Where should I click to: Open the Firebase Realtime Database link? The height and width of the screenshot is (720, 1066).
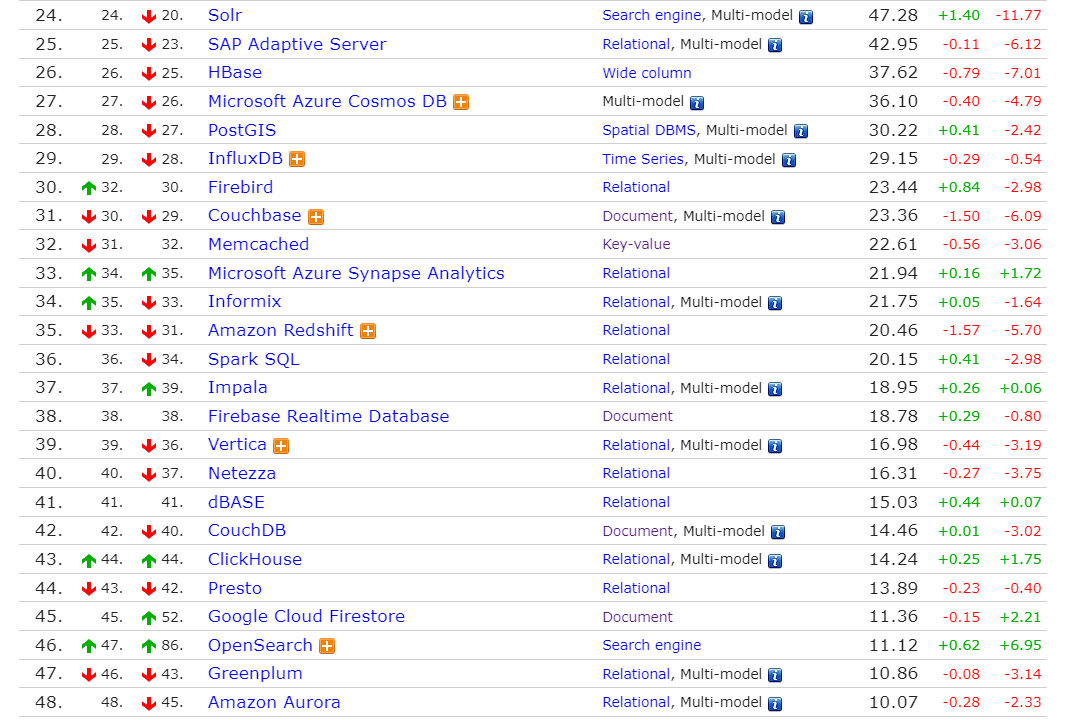coord(329,416)
